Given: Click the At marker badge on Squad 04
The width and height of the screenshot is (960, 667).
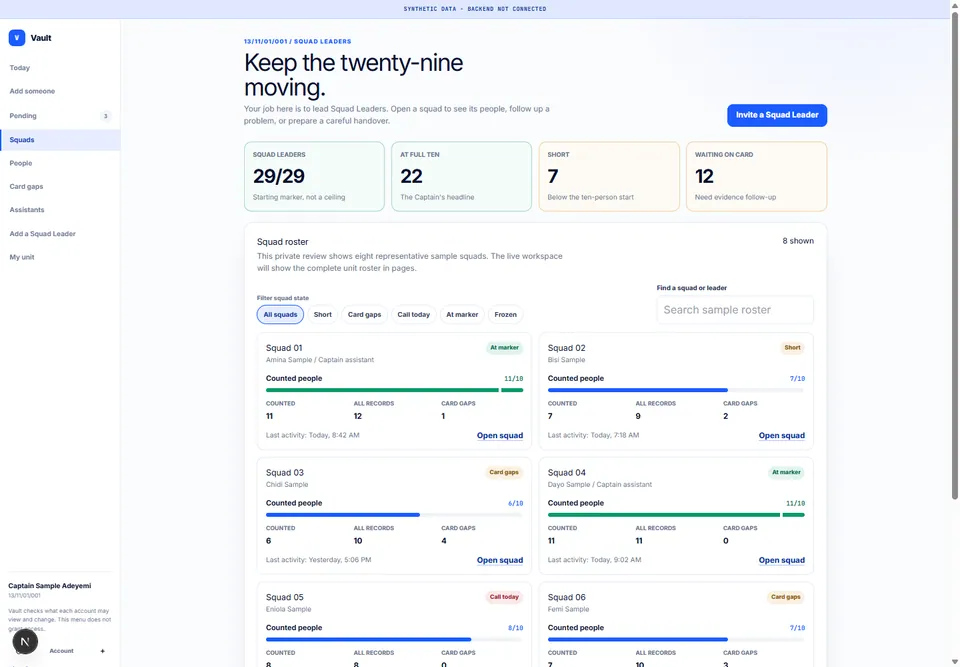Looking at the screenshot, I should pyautogui.click(x=786, y=472).
